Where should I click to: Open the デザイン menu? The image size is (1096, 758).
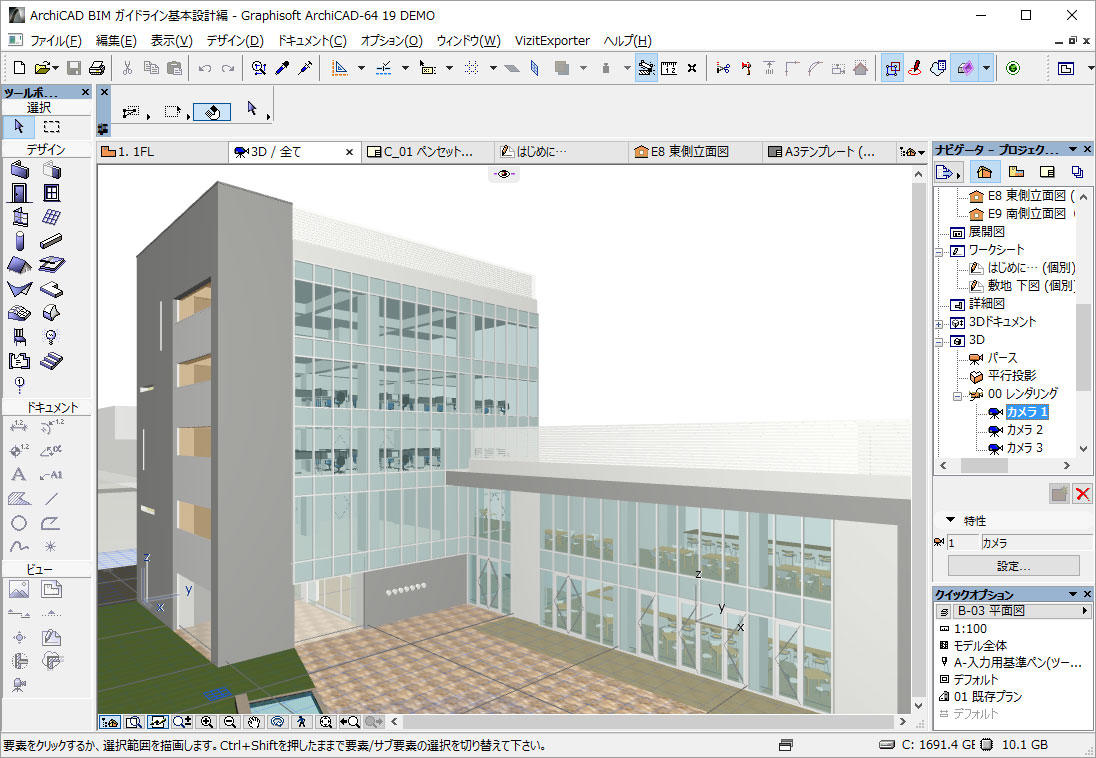[234, 41]
